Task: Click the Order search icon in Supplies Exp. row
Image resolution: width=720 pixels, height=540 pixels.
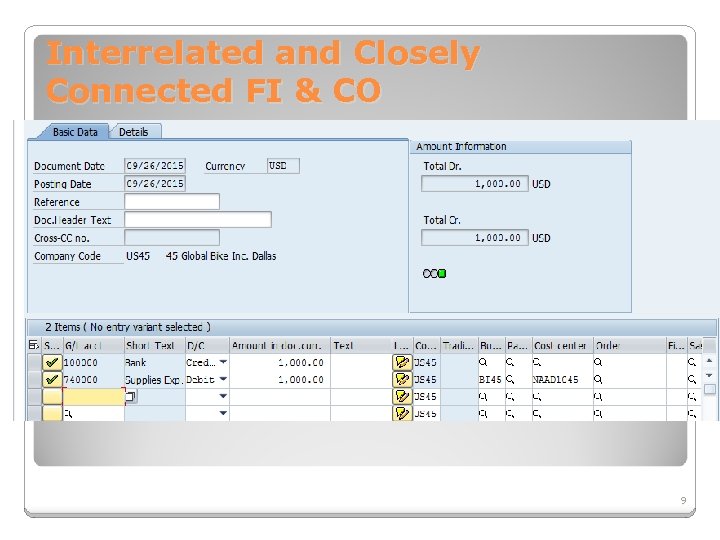Action: pyautogui.click(x=598, y=379)
